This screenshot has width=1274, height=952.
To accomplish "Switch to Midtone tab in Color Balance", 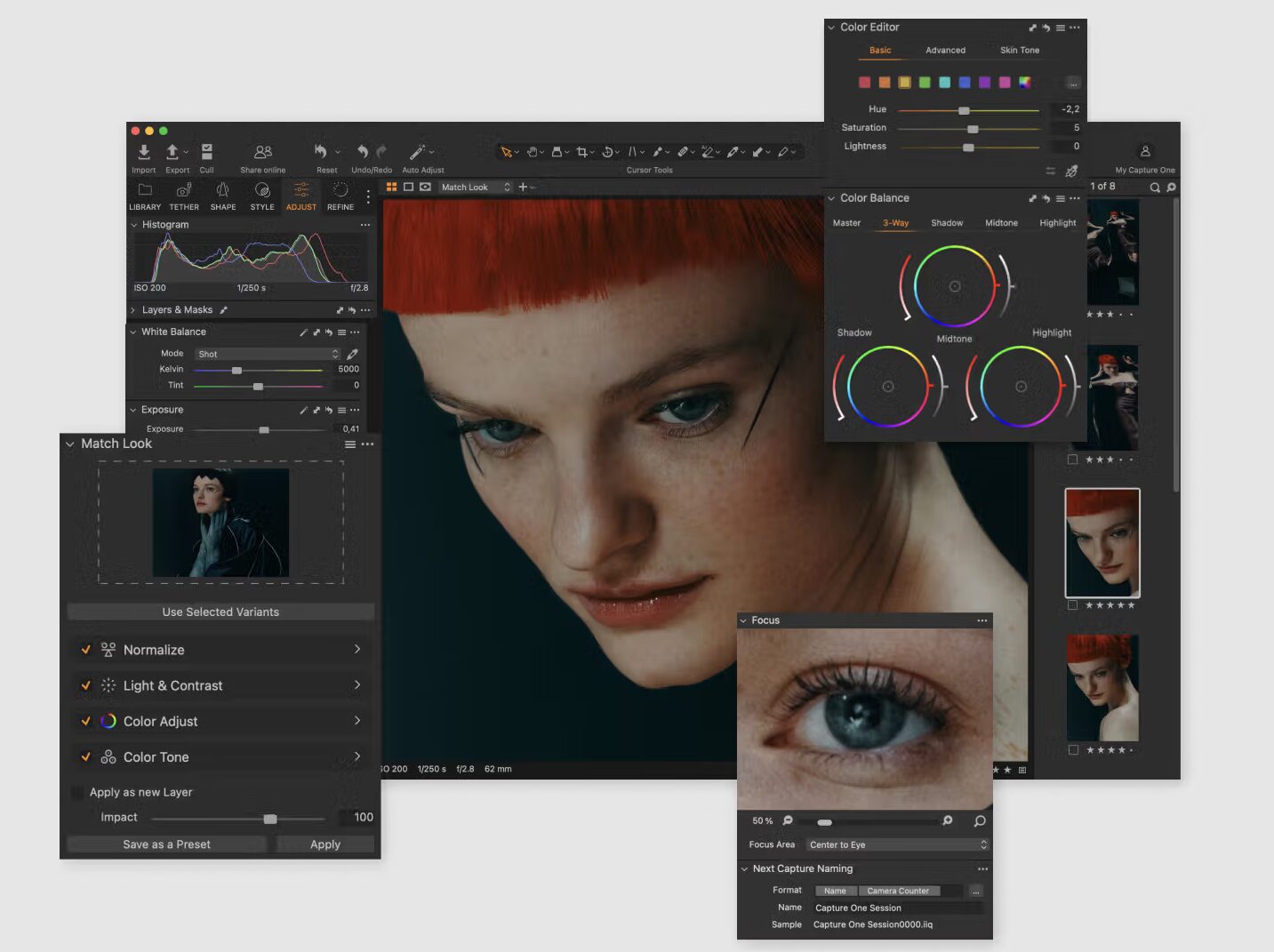I will tap(1001, 223).
